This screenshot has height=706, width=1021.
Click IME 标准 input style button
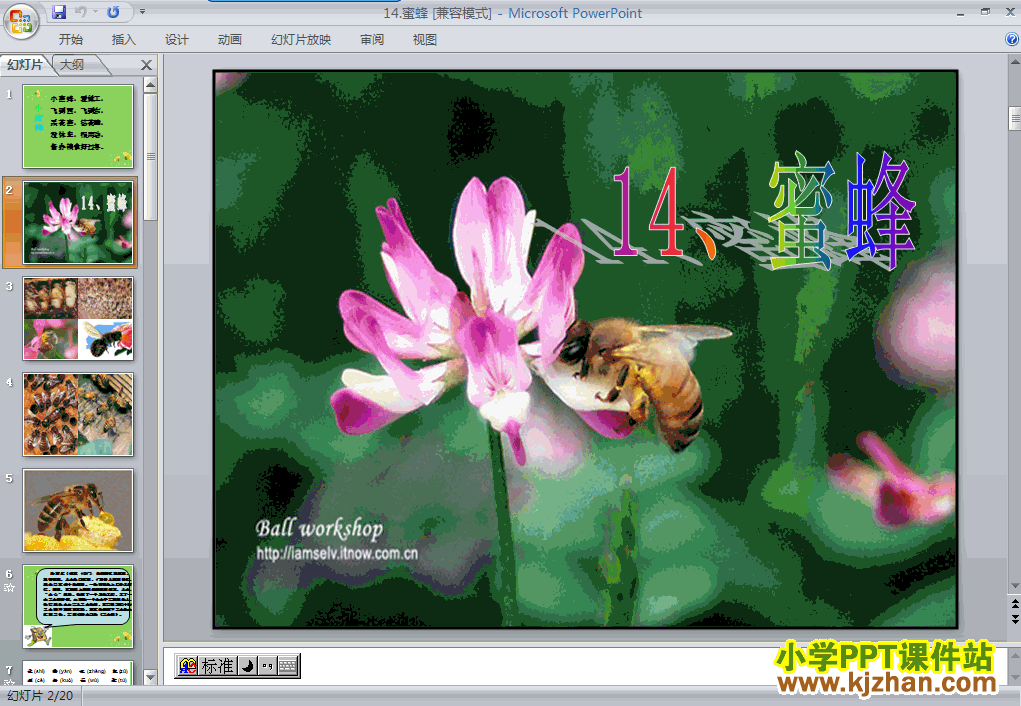[217, 666]
